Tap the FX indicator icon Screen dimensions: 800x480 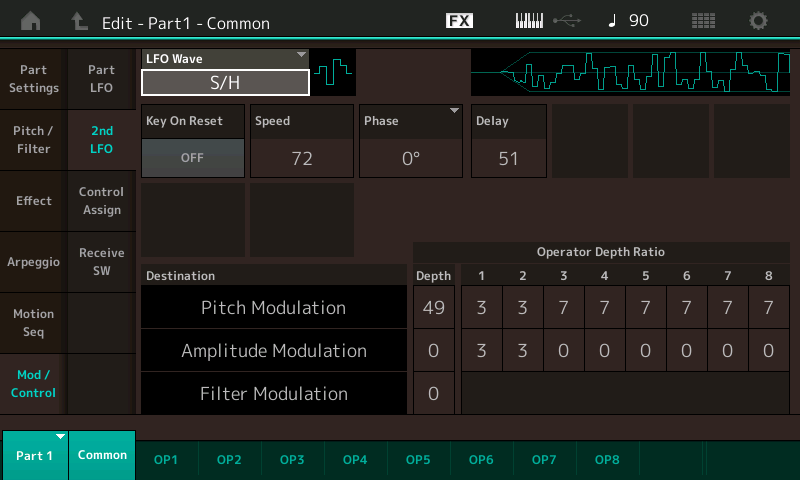tap(459, 21)
